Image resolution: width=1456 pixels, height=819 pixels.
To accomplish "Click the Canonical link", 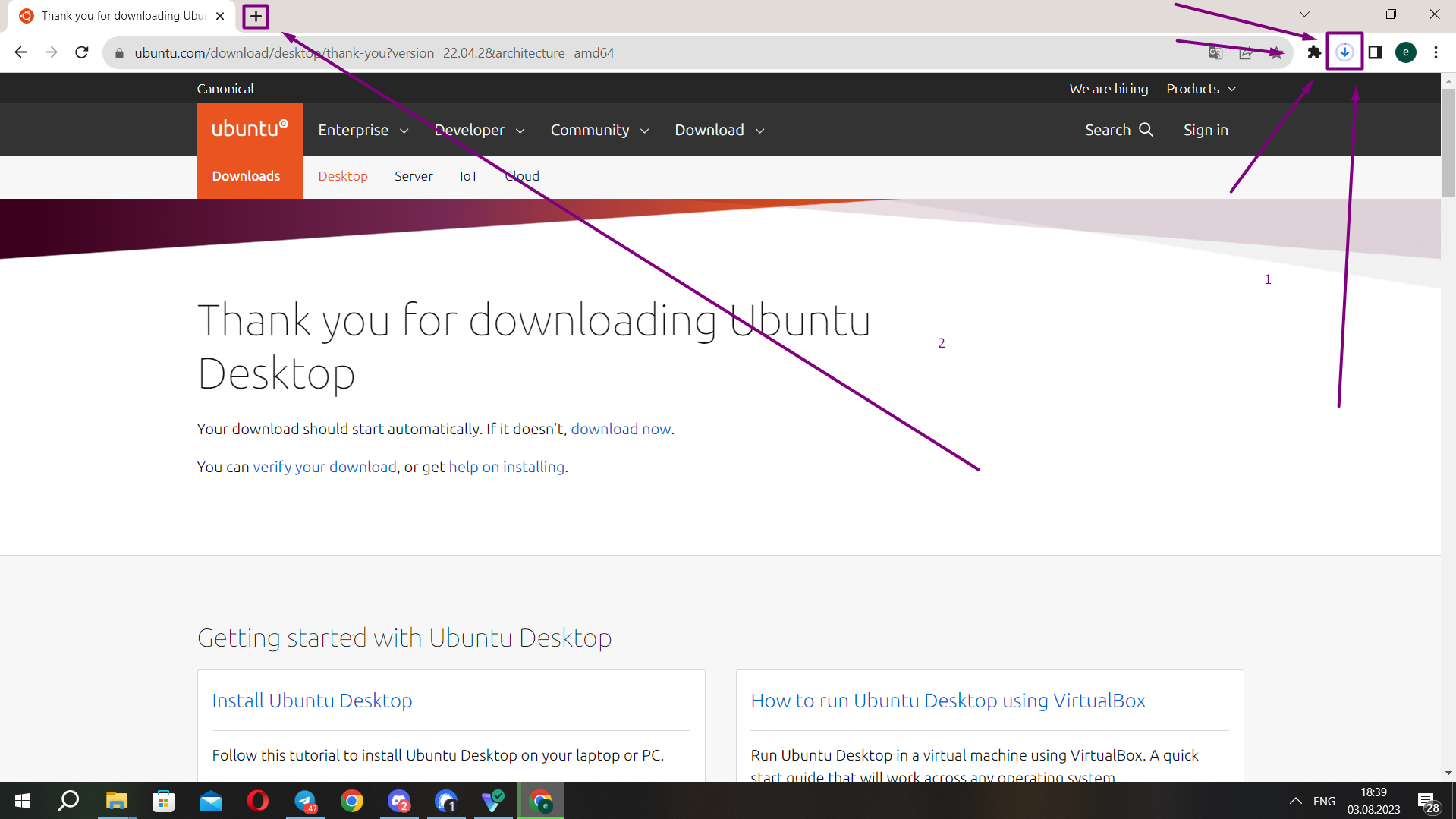I will (225, 89).
